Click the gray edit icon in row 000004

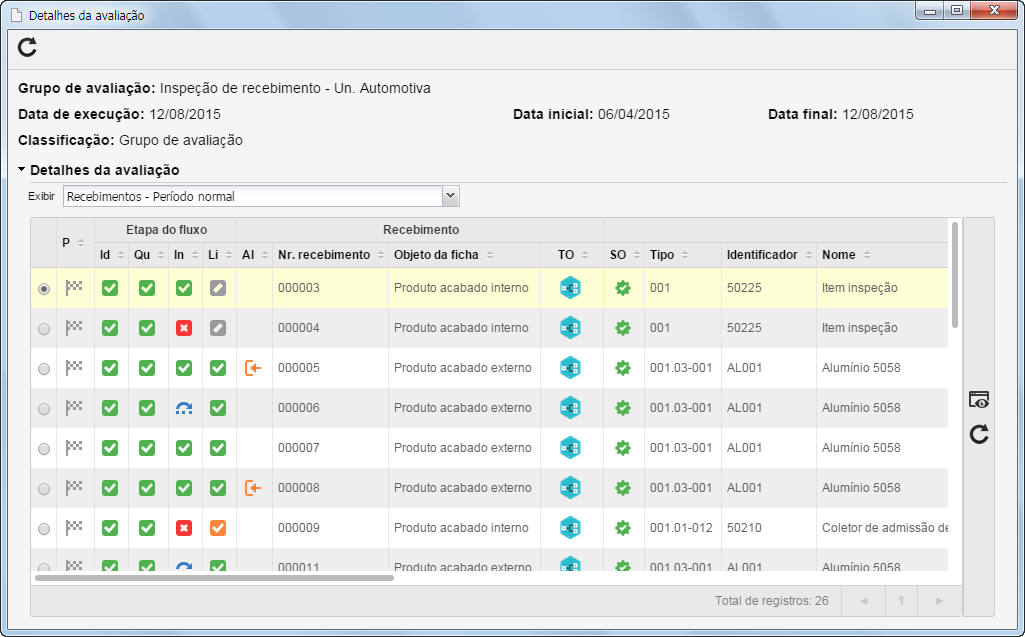coord(218,328)
